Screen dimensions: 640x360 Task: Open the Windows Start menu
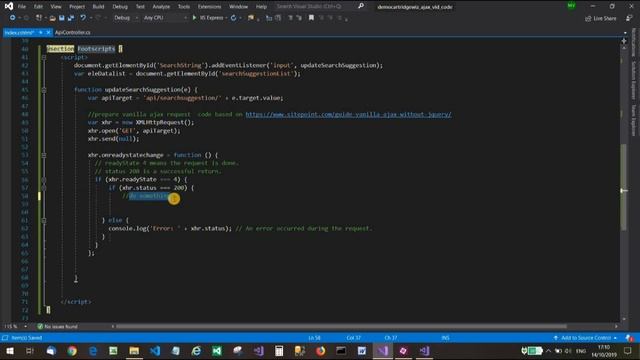tap(9, 351)
